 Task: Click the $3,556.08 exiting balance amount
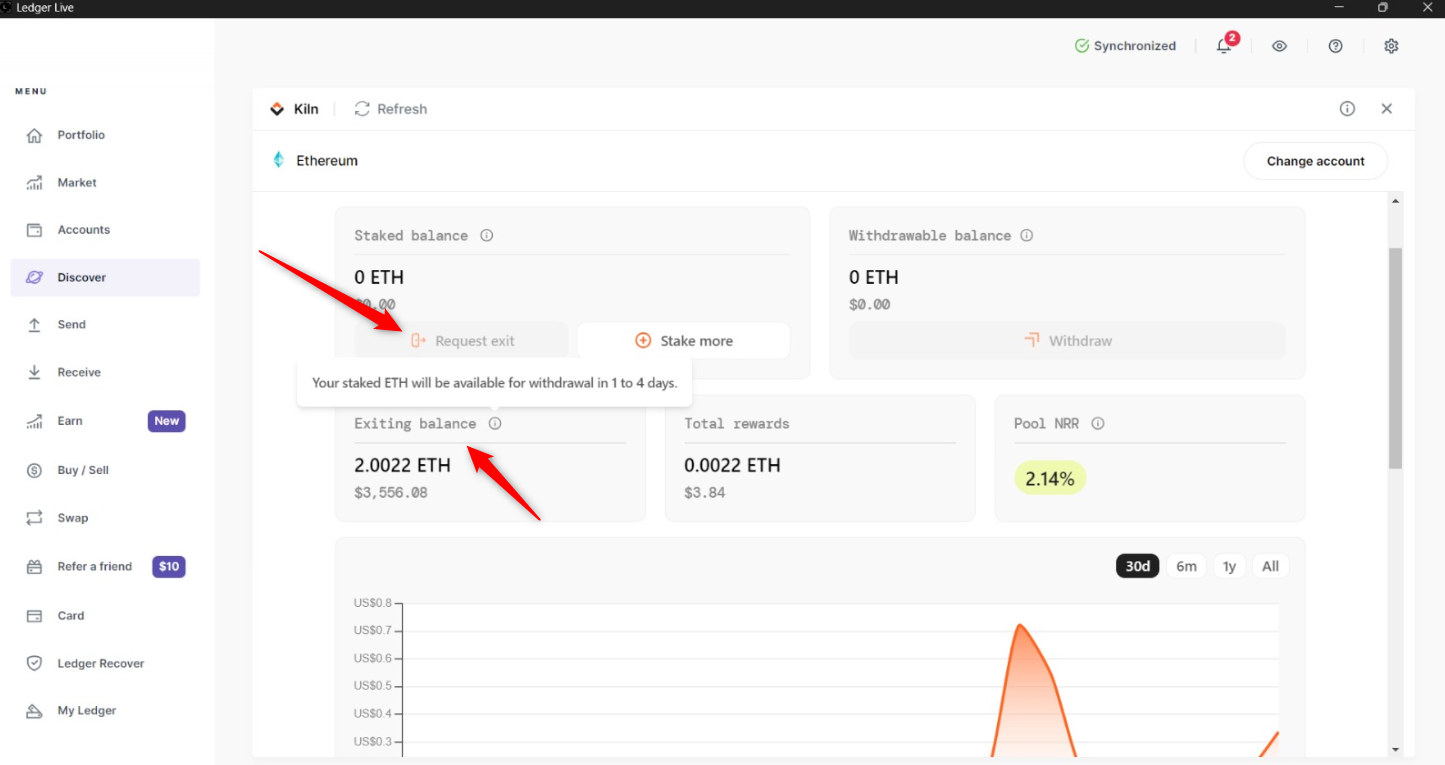(391, 493)
